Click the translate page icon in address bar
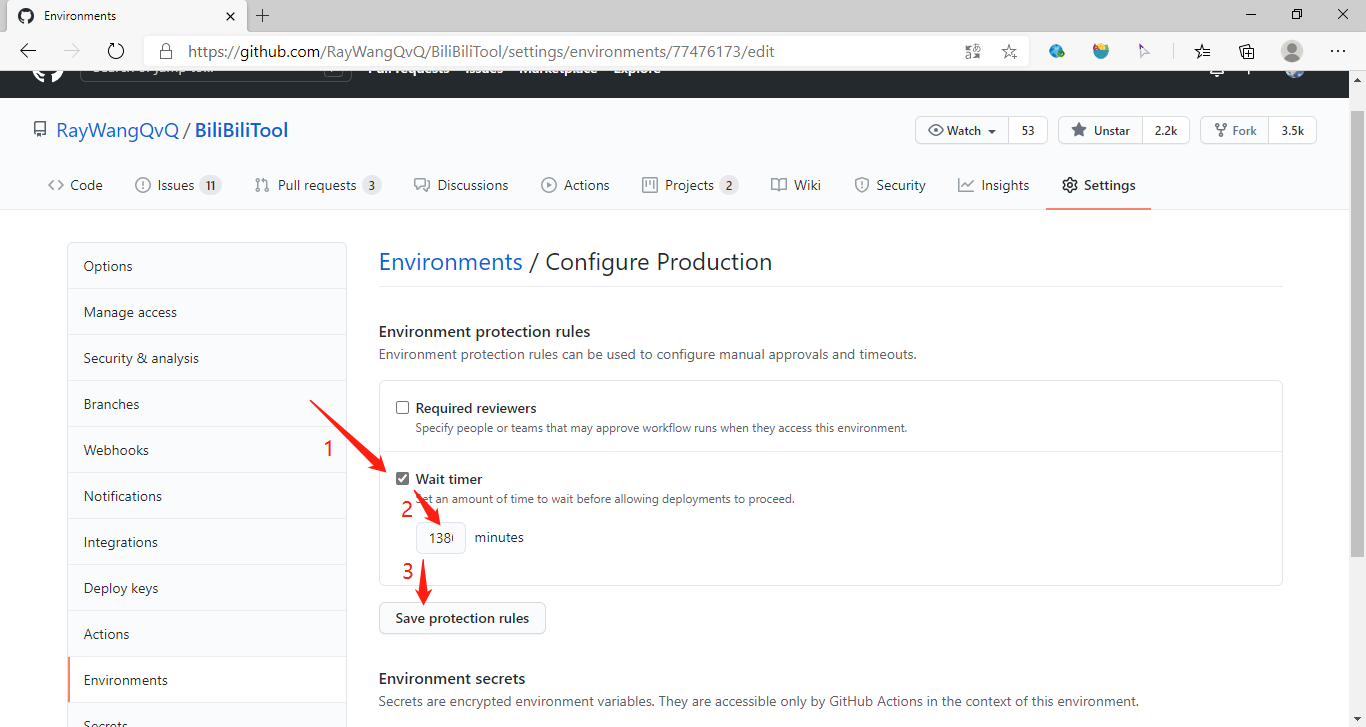 pyautogui.click(x=972, y=51)
